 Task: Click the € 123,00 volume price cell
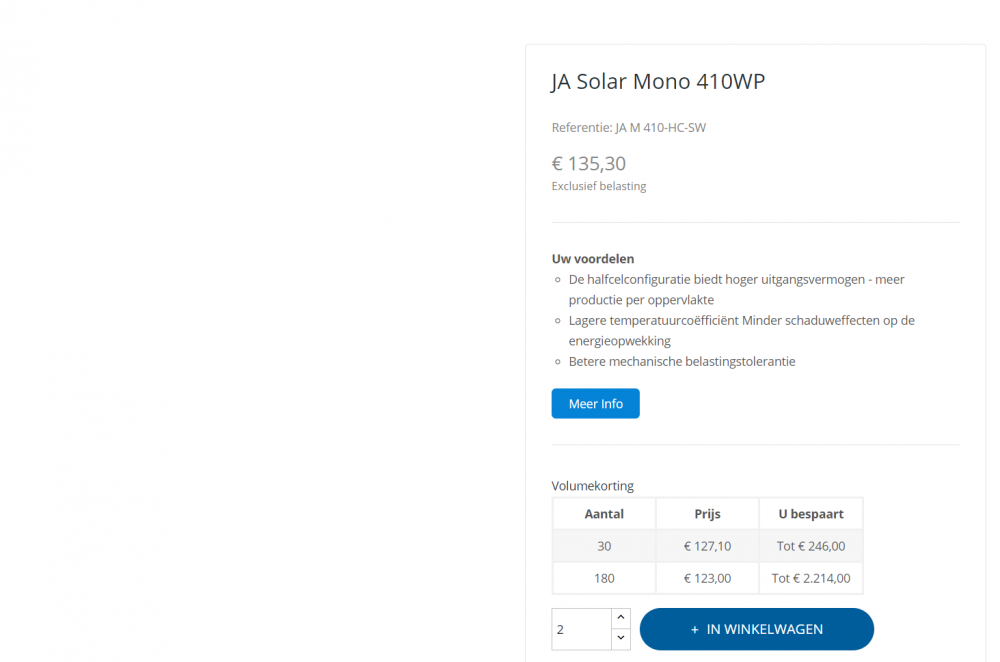coord(707,578)
